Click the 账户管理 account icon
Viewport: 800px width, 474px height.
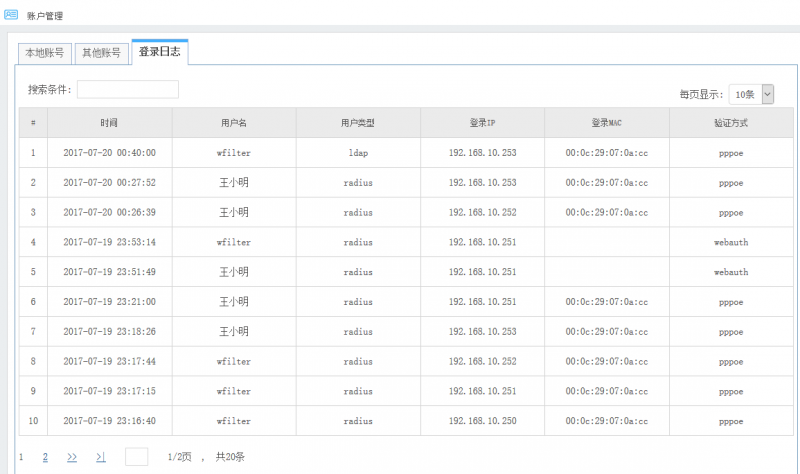click(11, 15)
